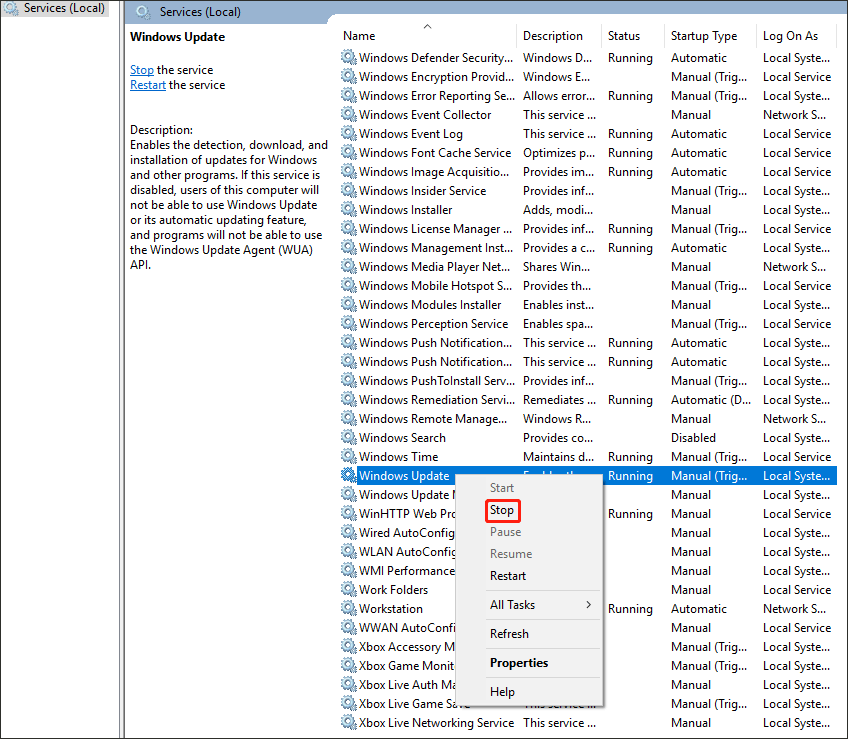Select Services (Local) in the left tree
This screenshot has width=848, height=739.
click(64, 8)
